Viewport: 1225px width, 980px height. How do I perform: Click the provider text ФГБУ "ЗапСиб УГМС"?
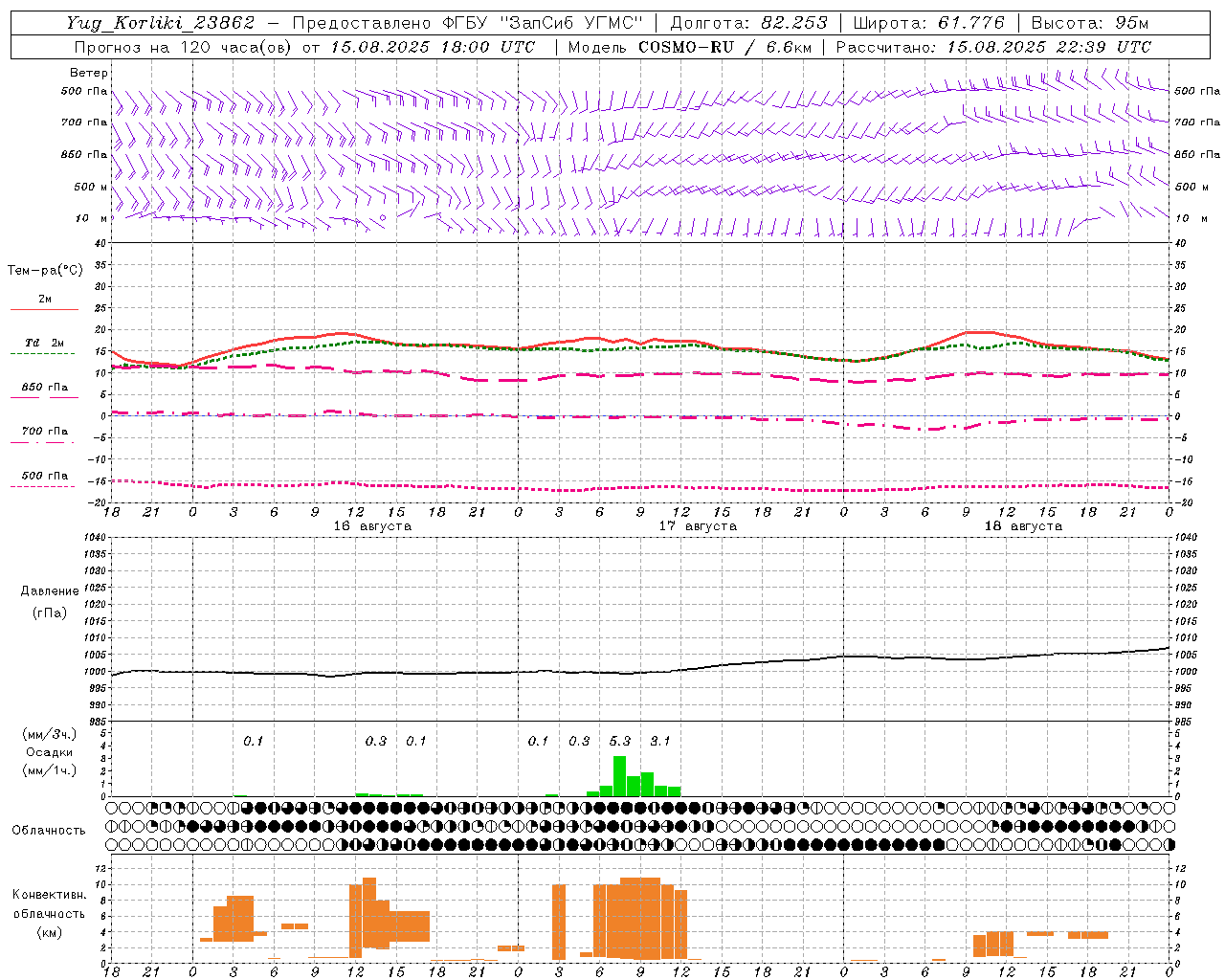pos(544,23)
